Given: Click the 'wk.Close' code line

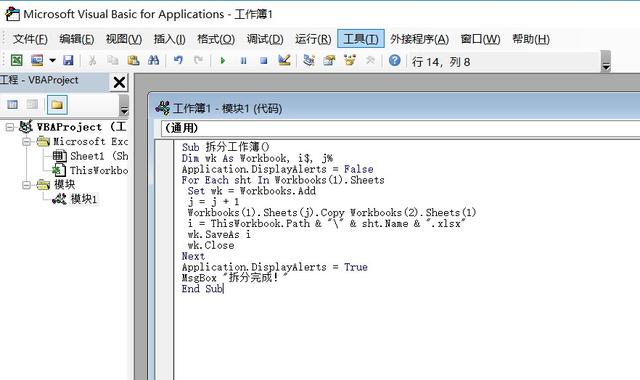Looking at the screenshot, I should click(211, 245).
